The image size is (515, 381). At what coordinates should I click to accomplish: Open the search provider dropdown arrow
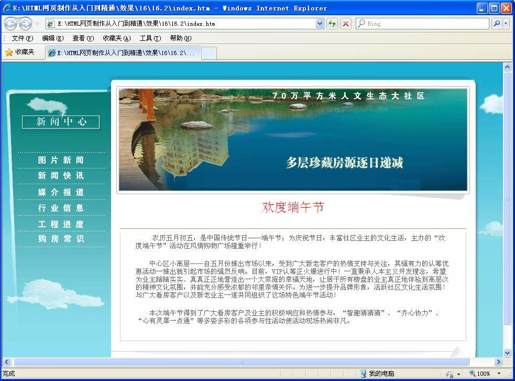[x=506, y=24]
